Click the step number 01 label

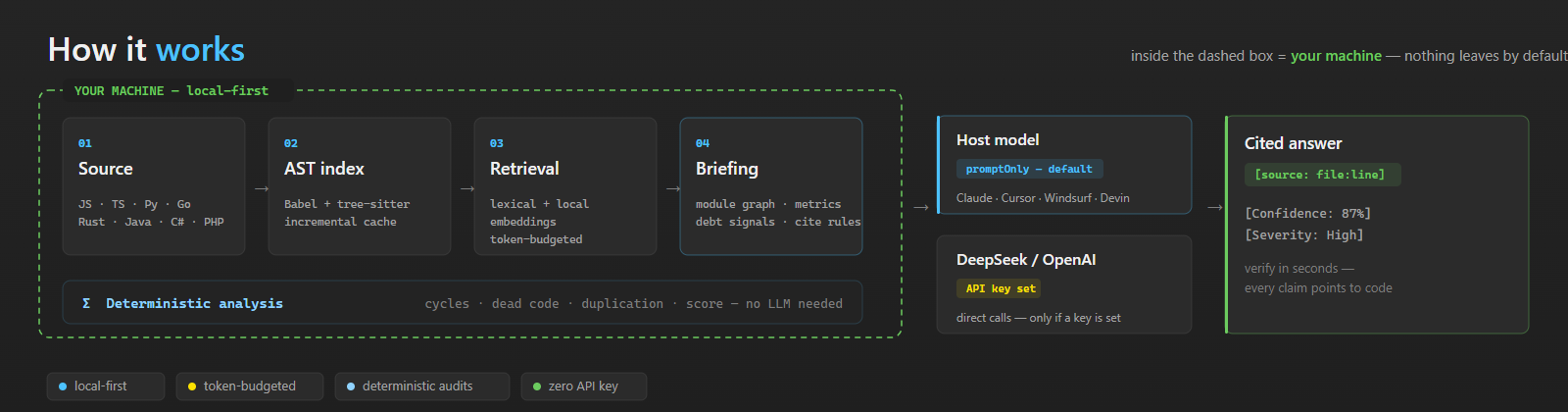(85, 143)
